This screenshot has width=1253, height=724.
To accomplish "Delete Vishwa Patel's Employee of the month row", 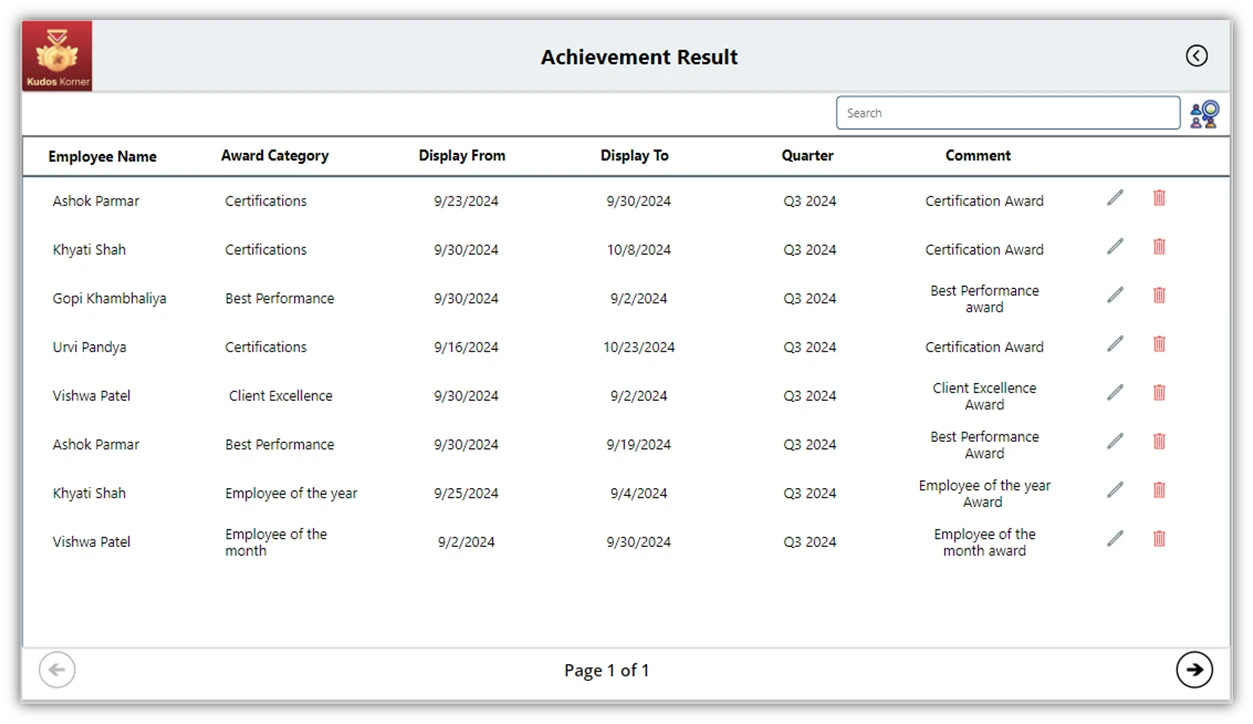I will tap(1159, 539).
